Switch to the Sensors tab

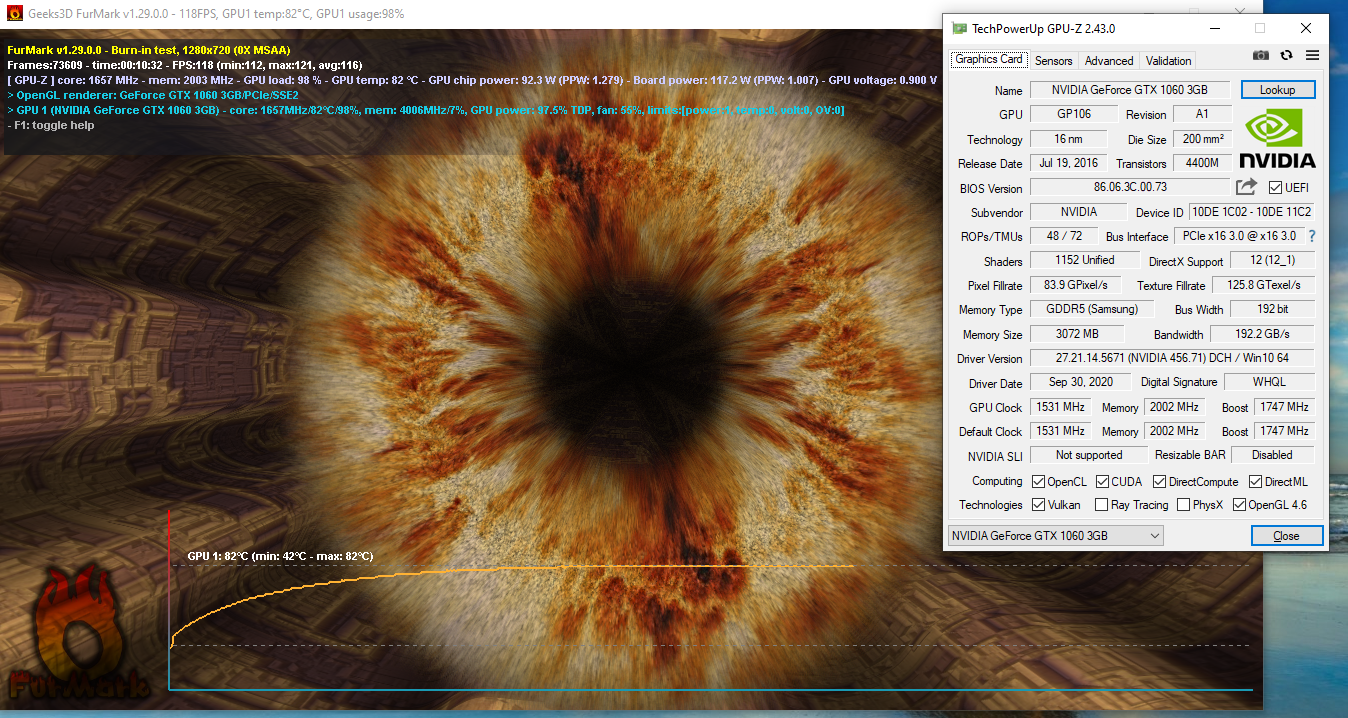[1053, 61]
